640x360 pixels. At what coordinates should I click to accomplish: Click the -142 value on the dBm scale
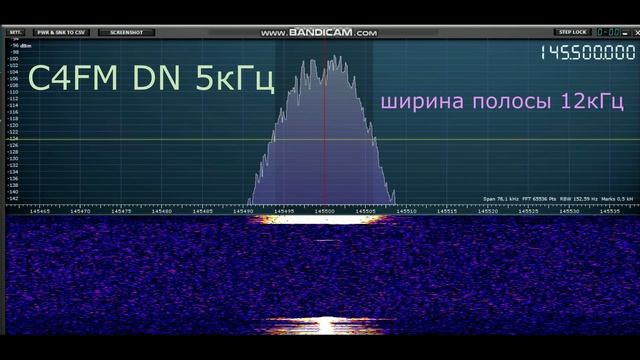13,198
